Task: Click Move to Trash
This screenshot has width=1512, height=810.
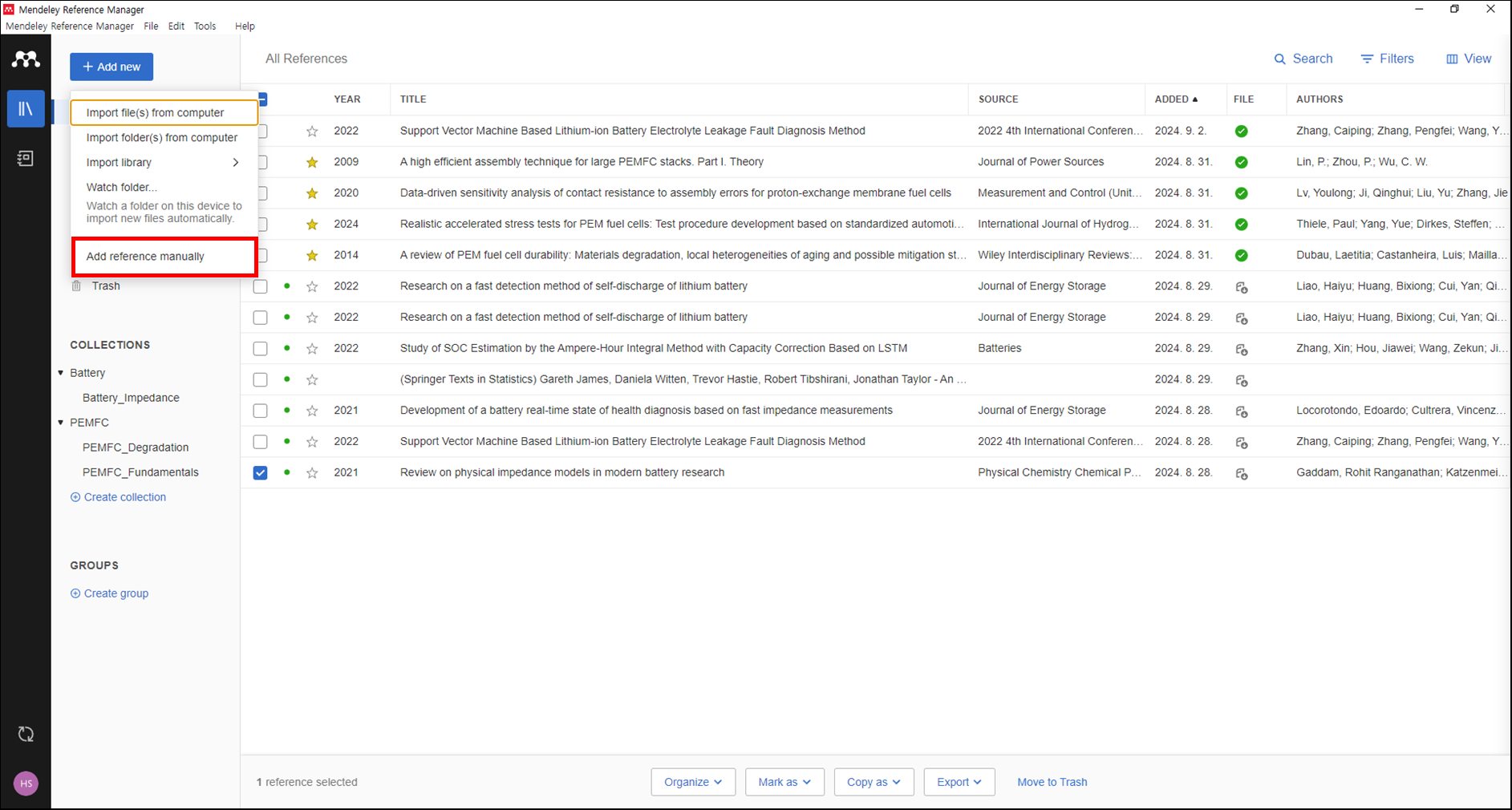Action: 1052,782
